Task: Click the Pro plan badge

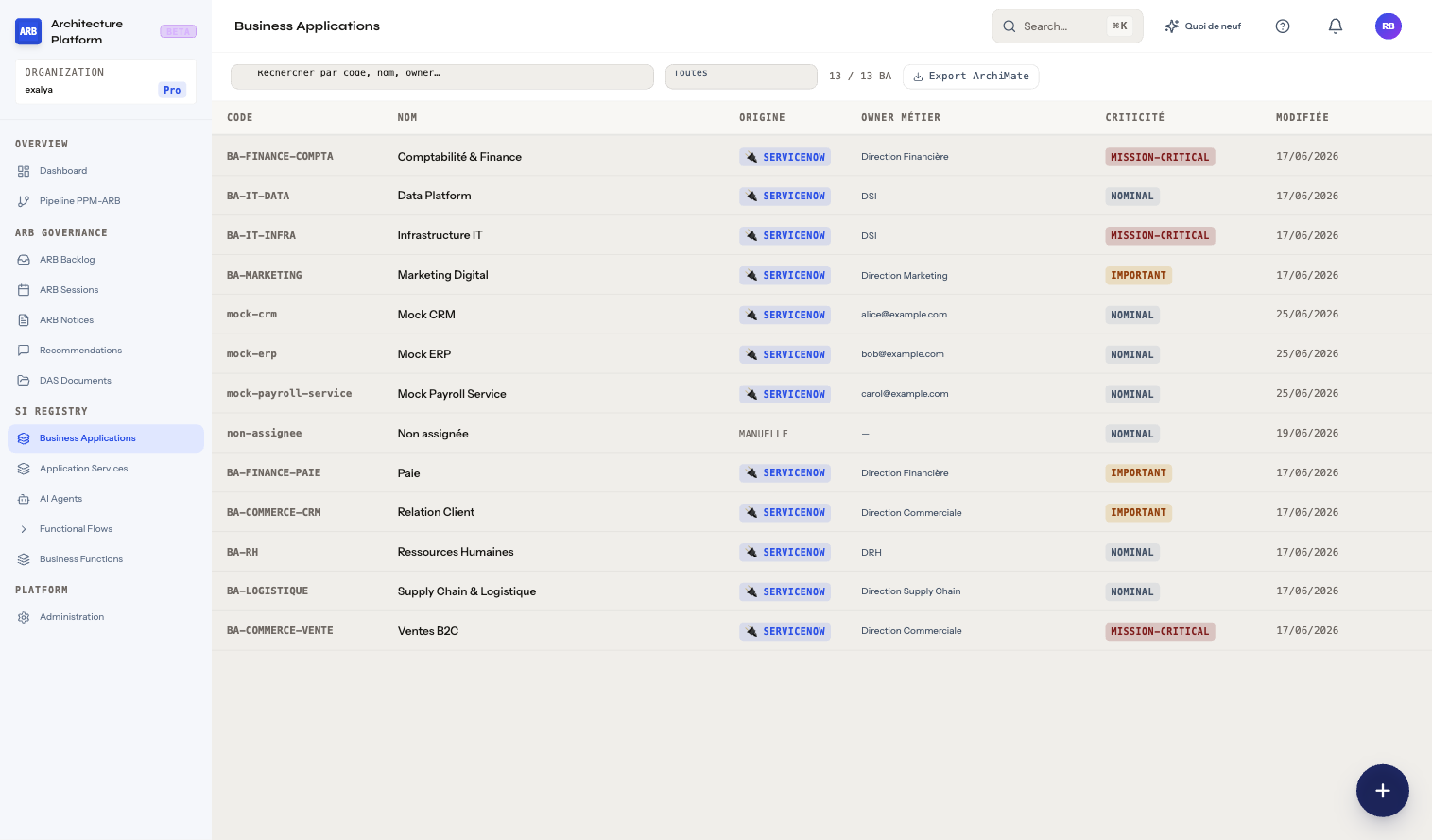Action: click(x=172, y=91)
